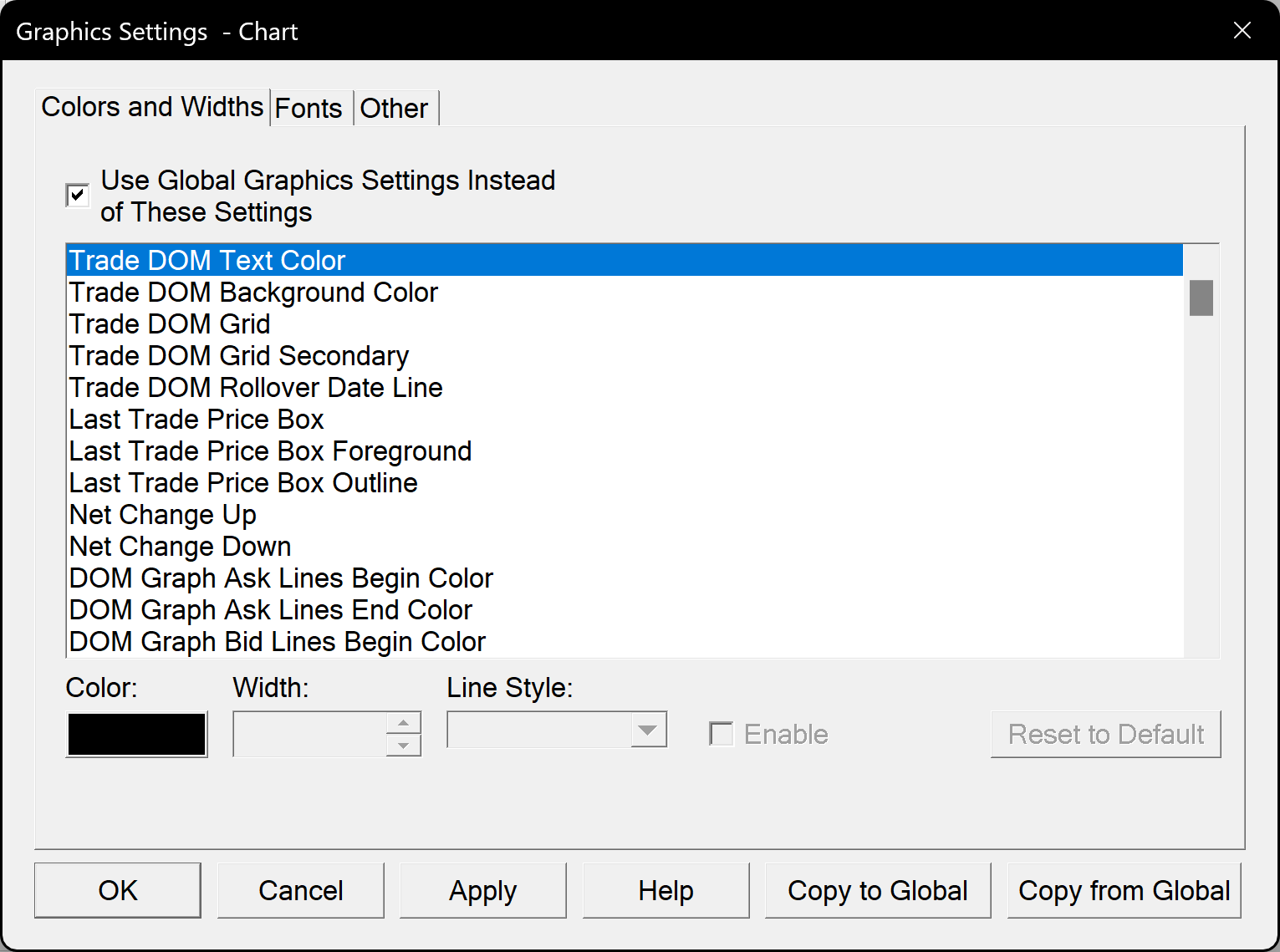Toggle Use Global Graphics Settings checkbox
This screenshot has height=952, width=1280.
point(78,196)
